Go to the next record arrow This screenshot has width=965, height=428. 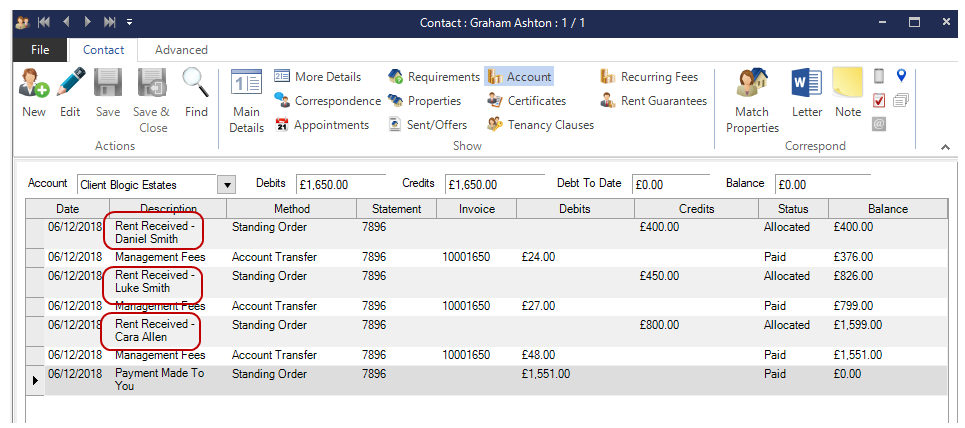pos(88,22)
